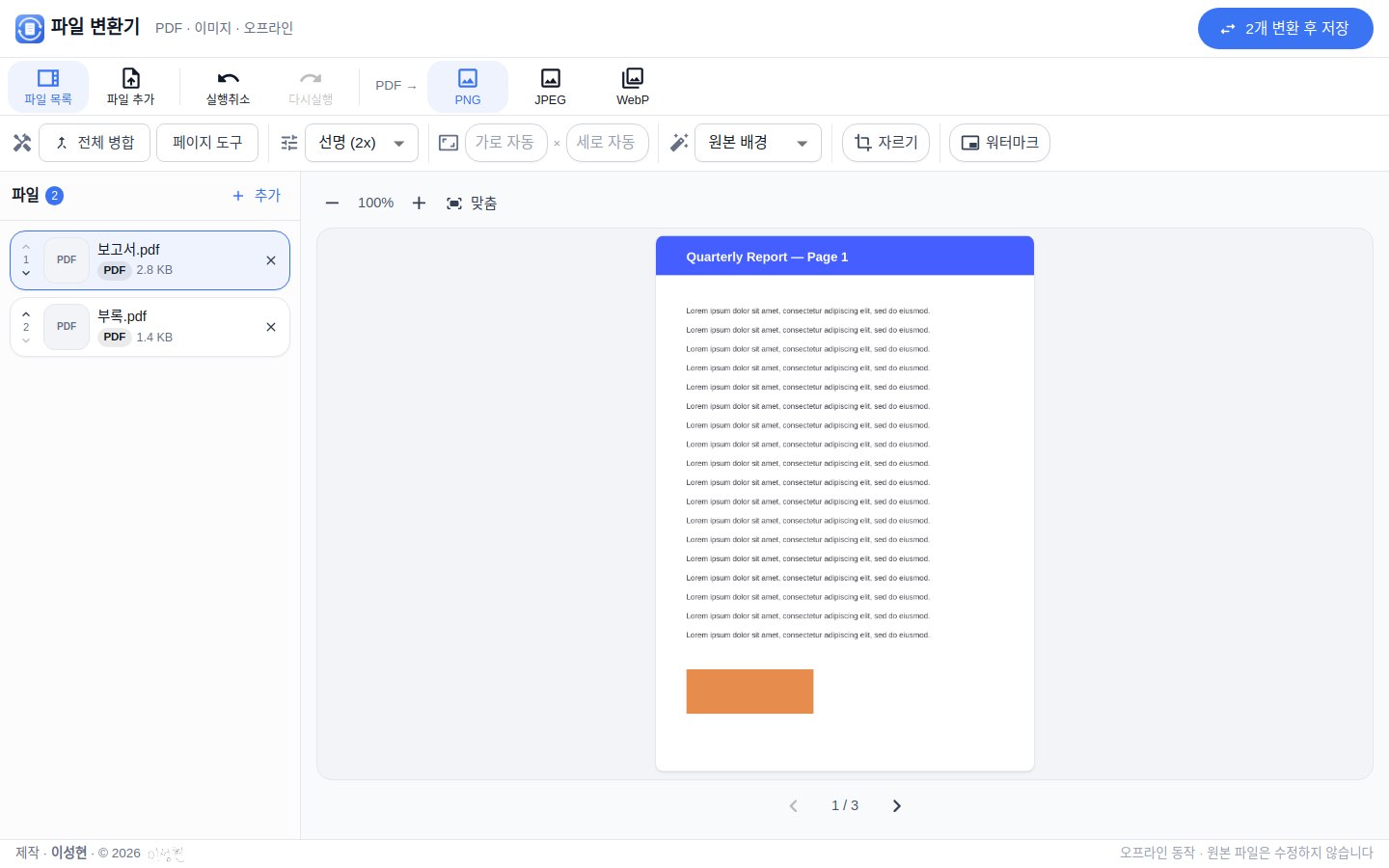Click the 2.8 KB size of 보고서.pdf
This screenshot has width=1389, height=868.
point(154,270)
